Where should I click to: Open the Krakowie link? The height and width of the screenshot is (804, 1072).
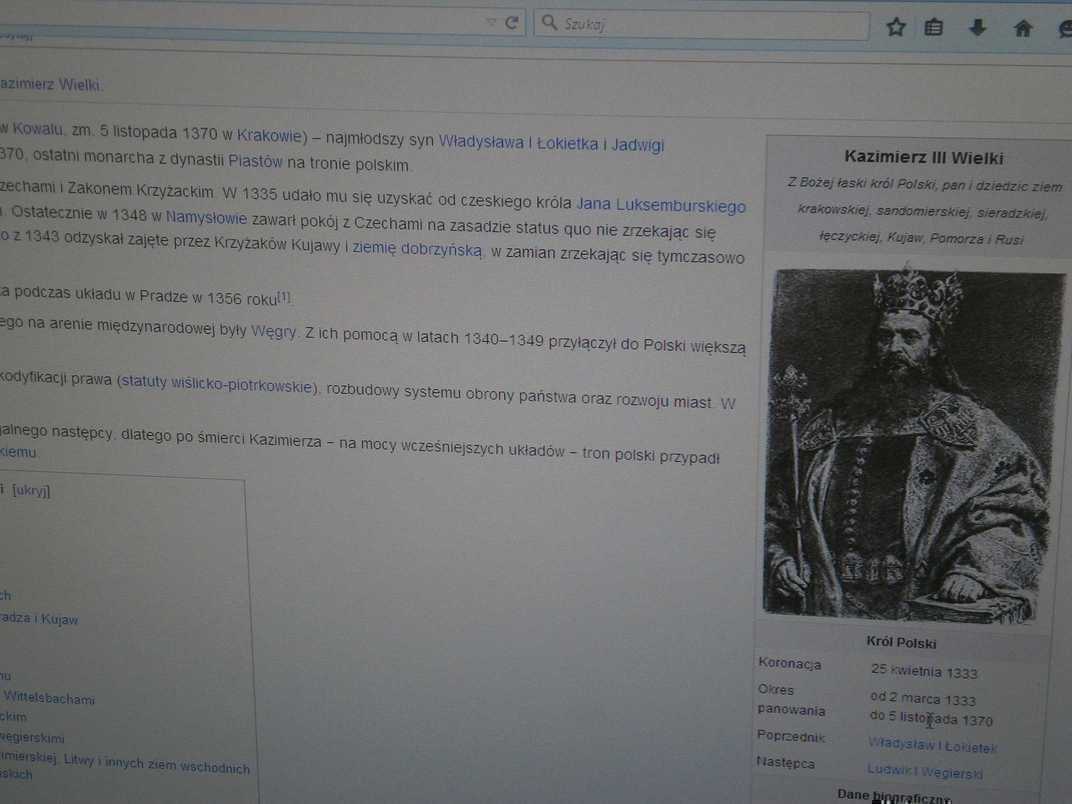[x=269, y=135]
